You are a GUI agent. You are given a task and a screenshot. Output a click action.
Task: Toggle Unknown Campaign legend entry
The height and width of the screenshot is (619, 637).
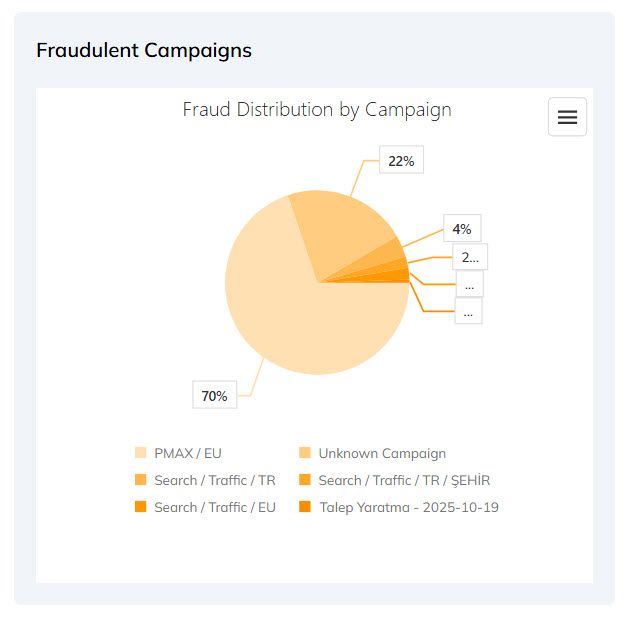tap(381, 453)
